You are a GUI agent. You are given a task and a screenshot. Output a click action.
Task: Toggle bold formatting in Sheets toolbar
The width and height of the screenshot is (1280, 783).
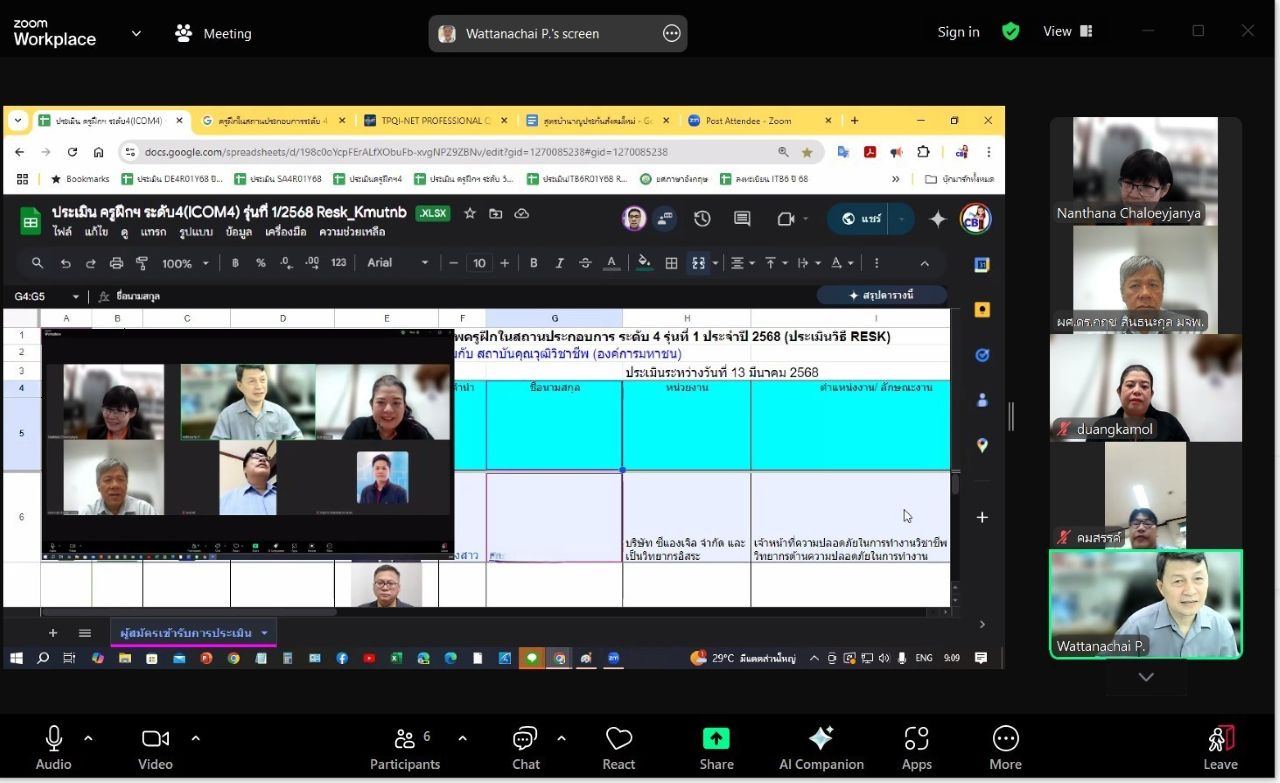coord(534,263)
